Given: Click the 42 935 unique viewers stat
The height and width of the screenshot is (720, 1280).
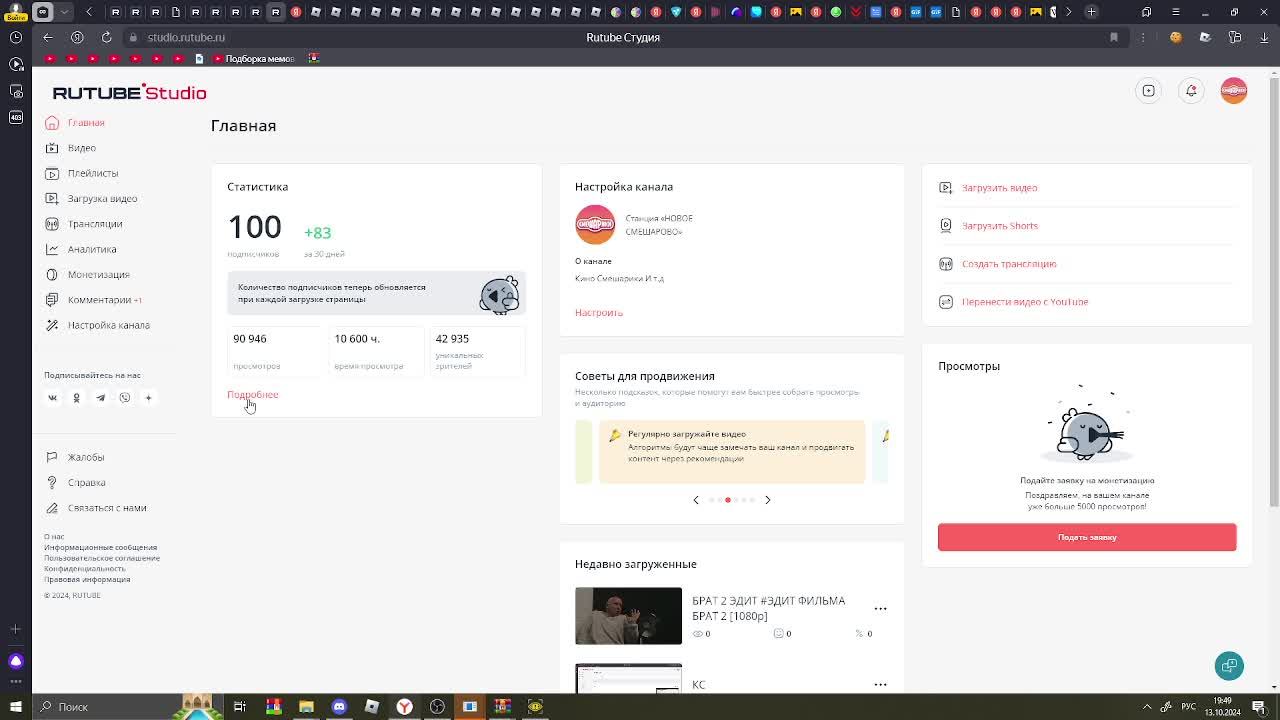Looking at the screenshot, I should pos(477,353).
